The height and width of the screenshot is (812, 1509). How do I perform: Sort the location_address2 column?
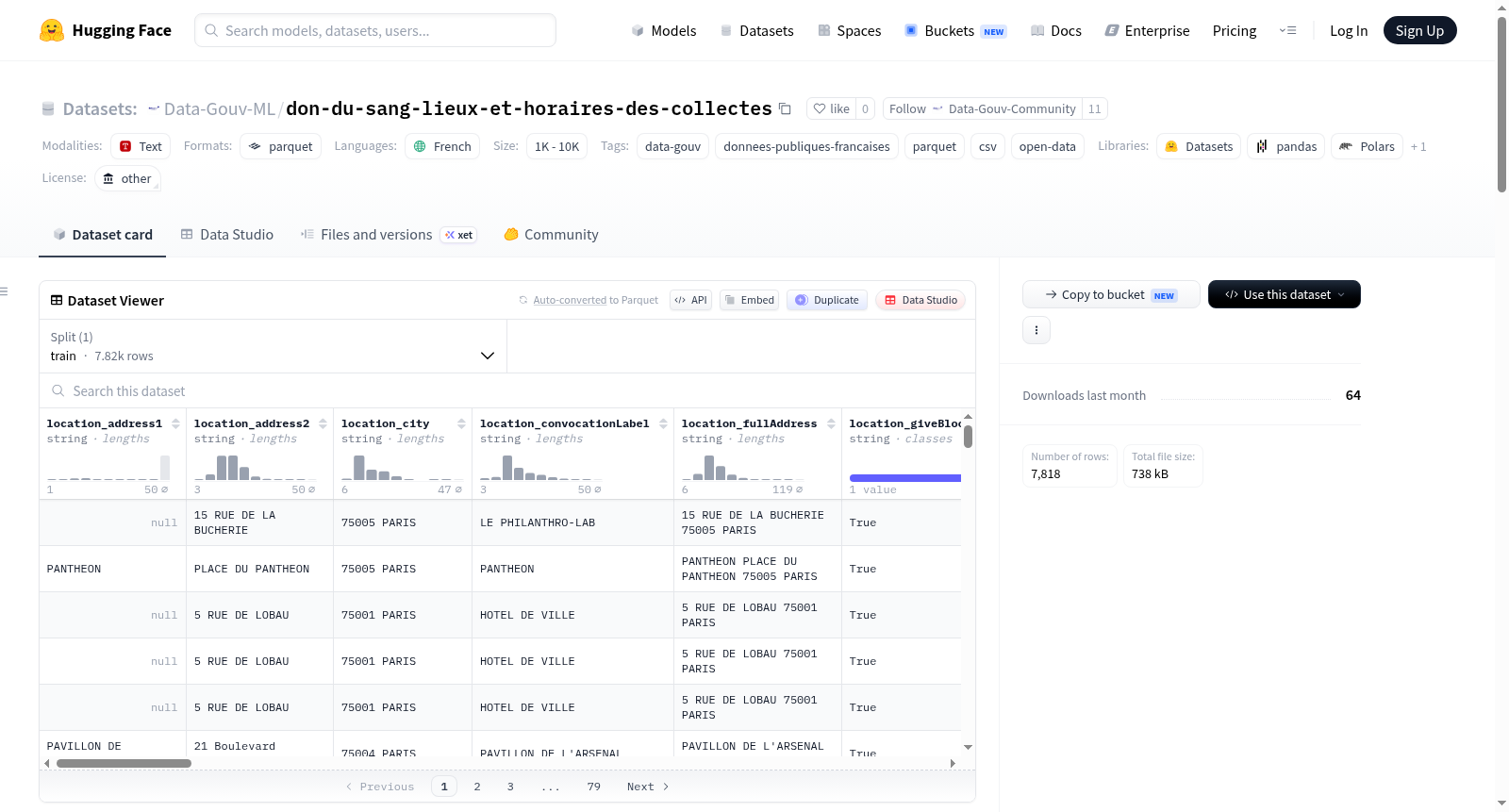tap(323, 423)
